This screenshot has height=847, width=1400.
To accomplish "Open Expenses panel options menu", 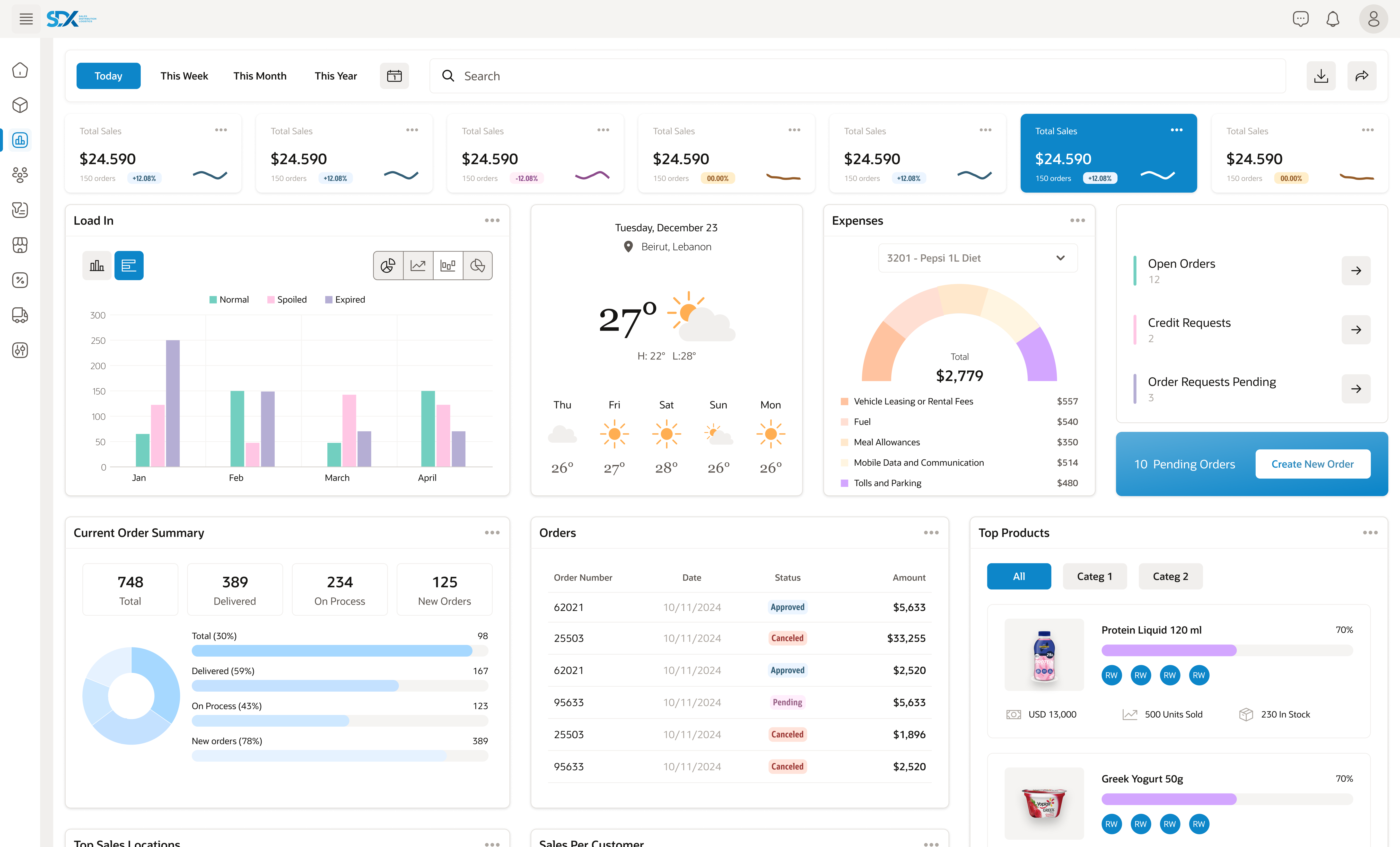I will (x=1077, y=221).
